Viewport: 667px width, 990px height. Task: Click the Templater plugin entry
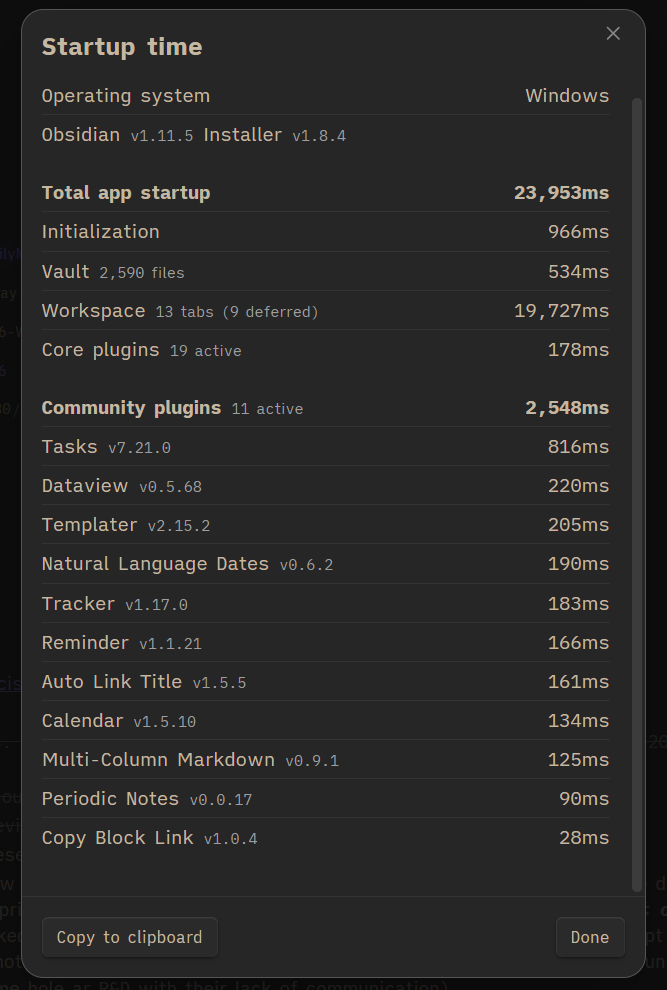coord(325,525)
